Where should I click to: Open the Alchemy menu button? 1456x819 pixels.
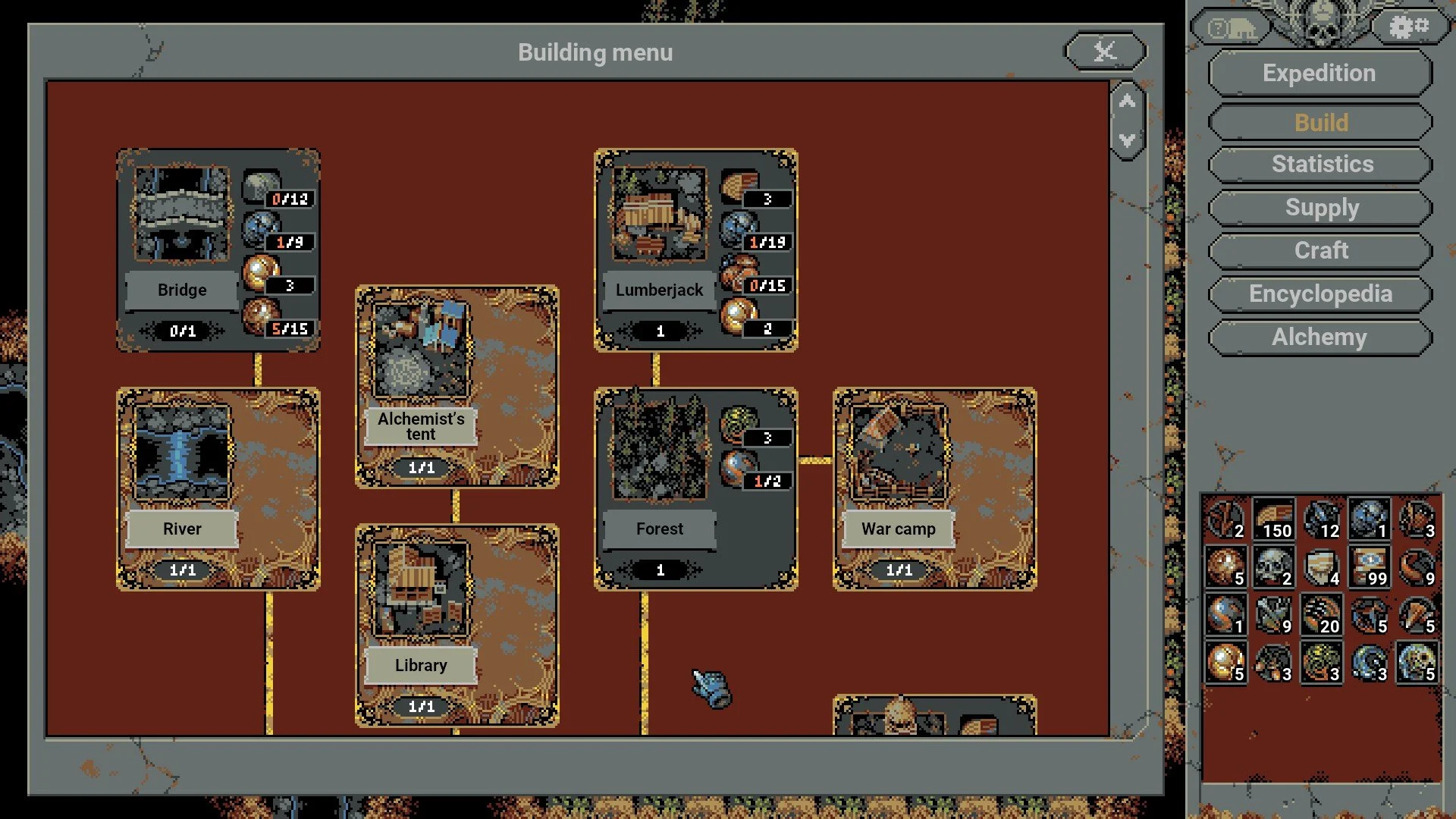[1321, 336]
